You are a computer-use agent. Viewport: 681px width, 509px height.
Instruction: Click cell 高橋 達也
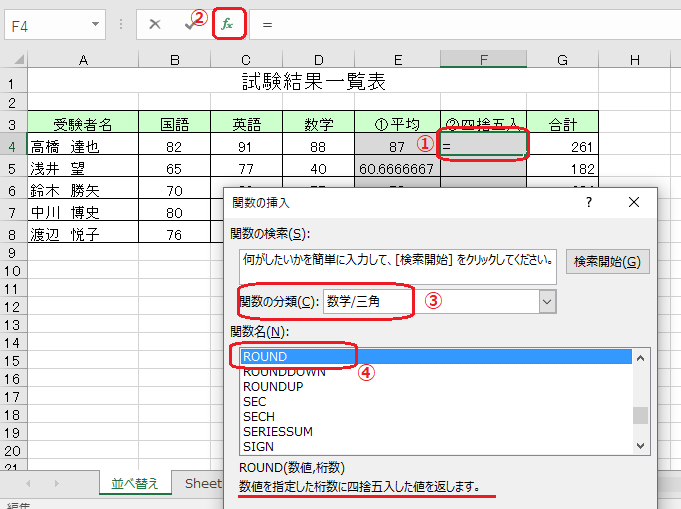coord(83,146)
